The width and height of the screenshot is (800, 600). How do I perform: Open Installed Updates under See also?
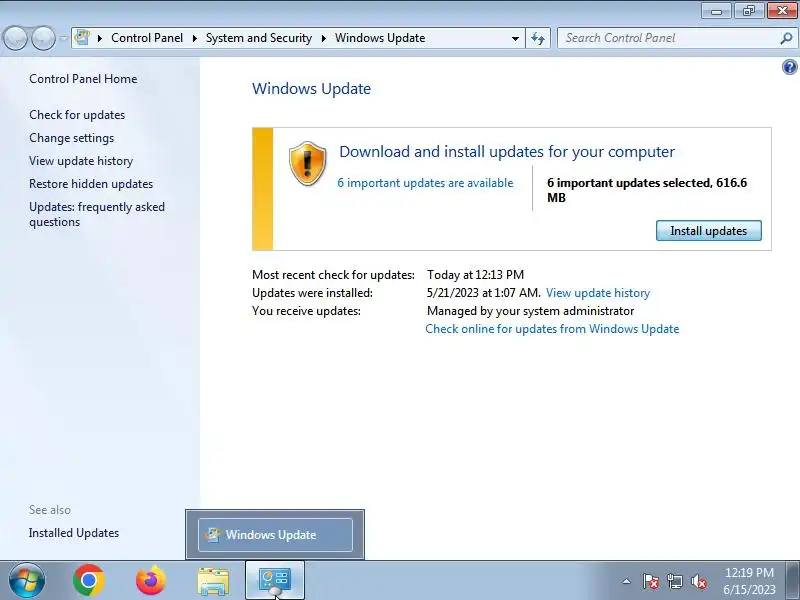tap(74, 533)
